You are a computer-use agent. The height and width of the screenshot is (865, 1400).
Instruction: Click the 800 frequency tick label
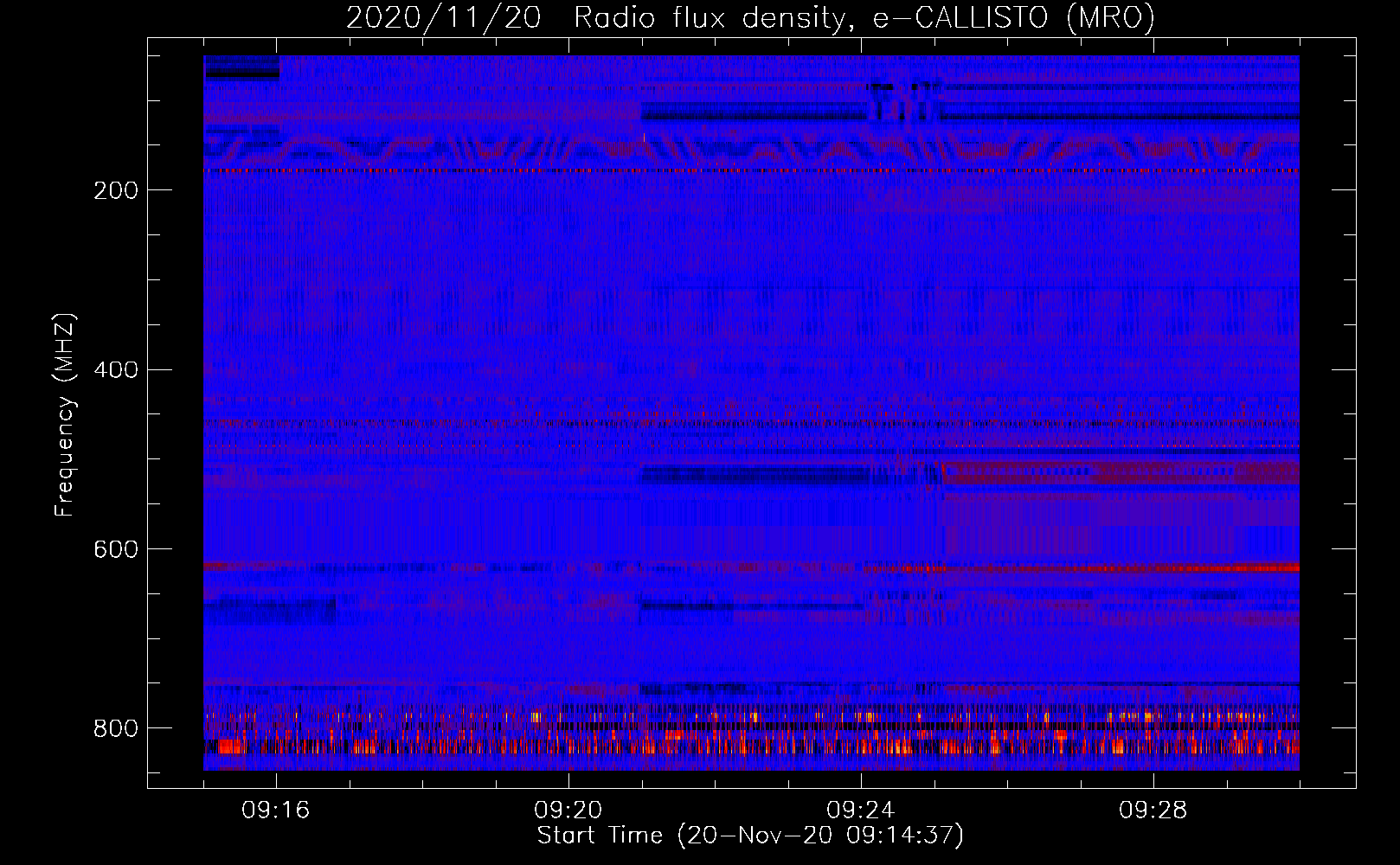tap(115, 728)
